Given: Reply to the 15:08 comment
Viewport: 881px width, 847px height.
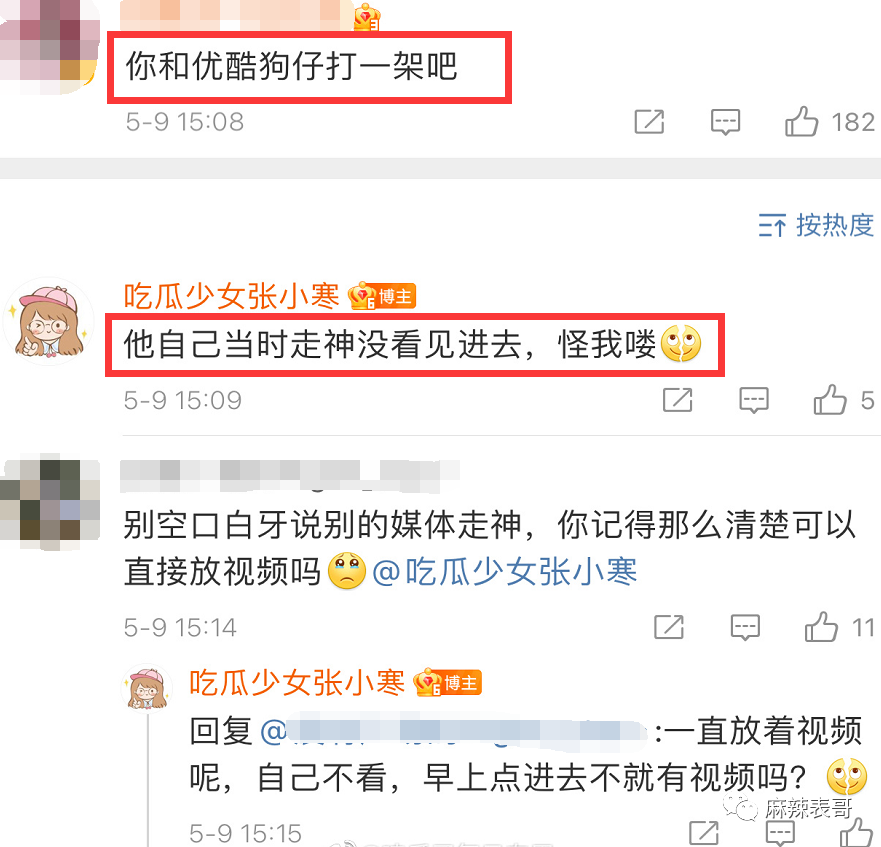Looking at the screenshot, I should 725,122.
